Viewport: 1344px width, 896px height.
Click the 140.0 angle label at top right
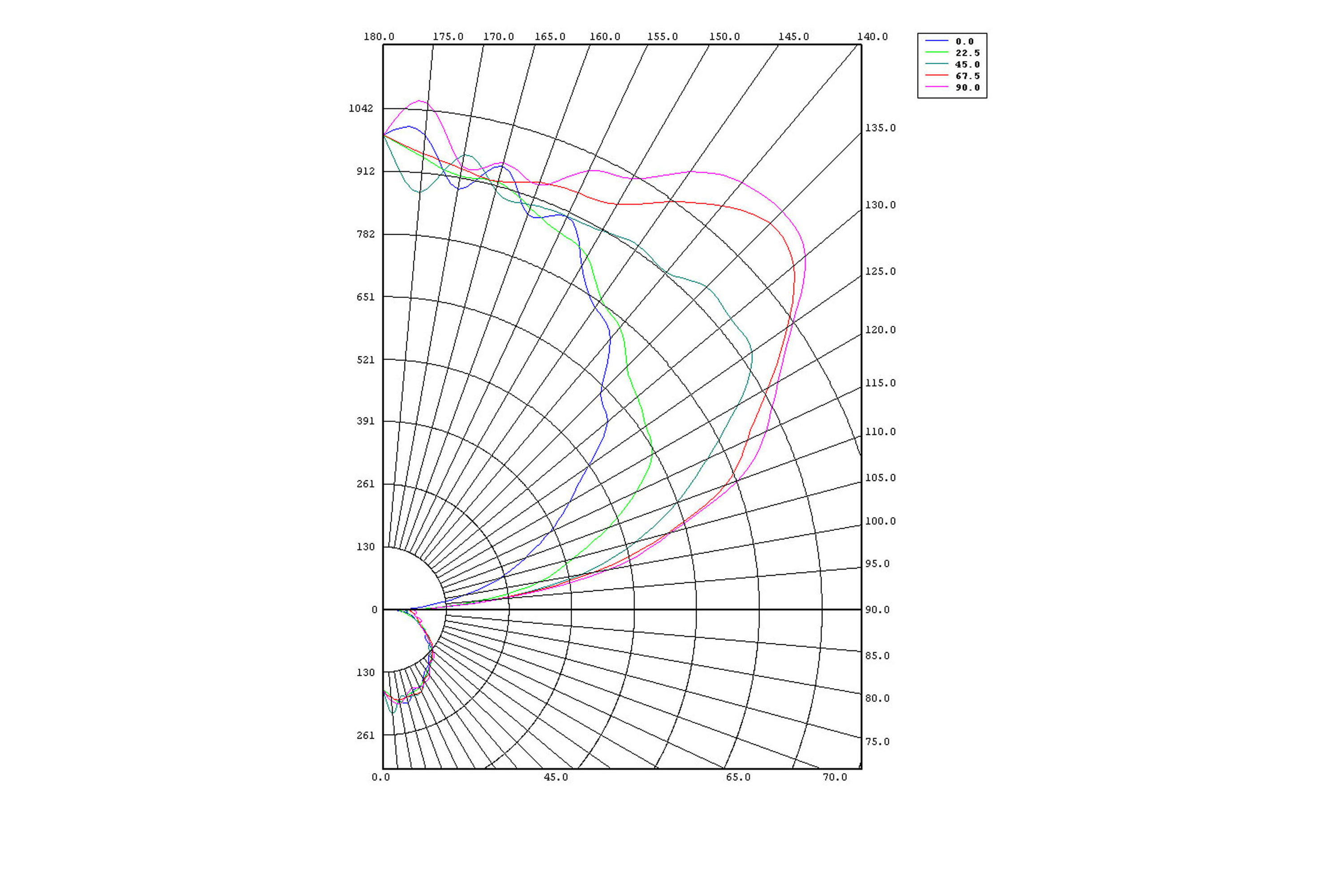tap(873, 37)
